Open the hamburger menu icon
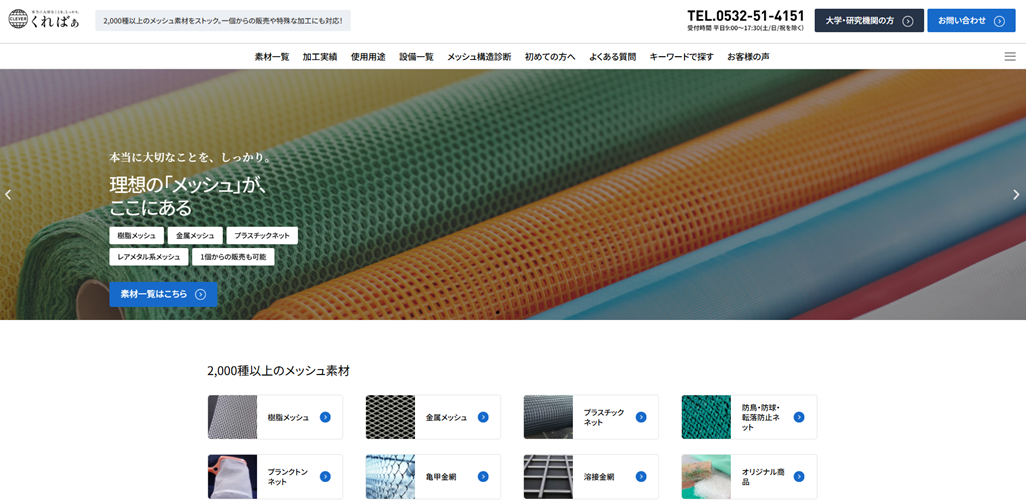Viewport: 1026px width, 501px height. (1009, 57)
